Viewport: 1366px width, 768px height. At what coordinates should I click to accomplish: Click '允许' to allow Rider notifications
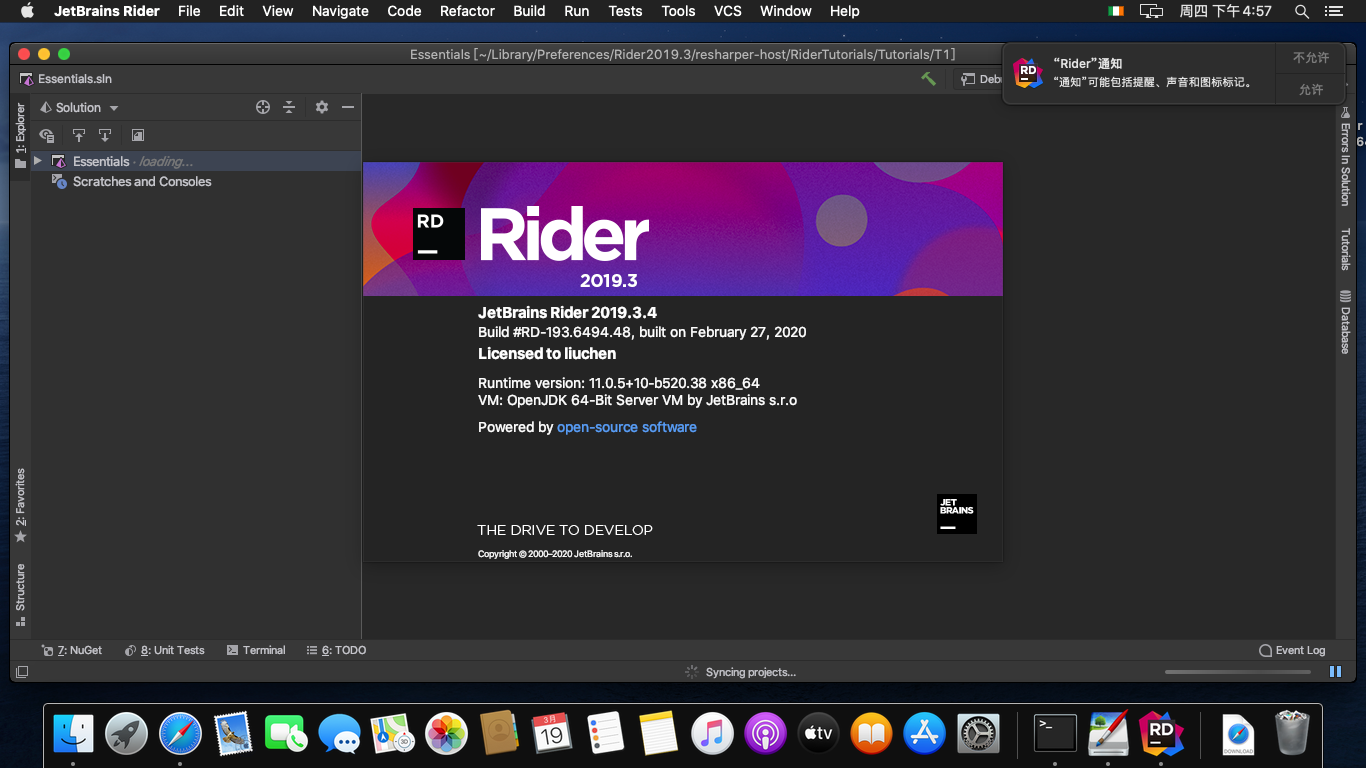pos(1310,90)
